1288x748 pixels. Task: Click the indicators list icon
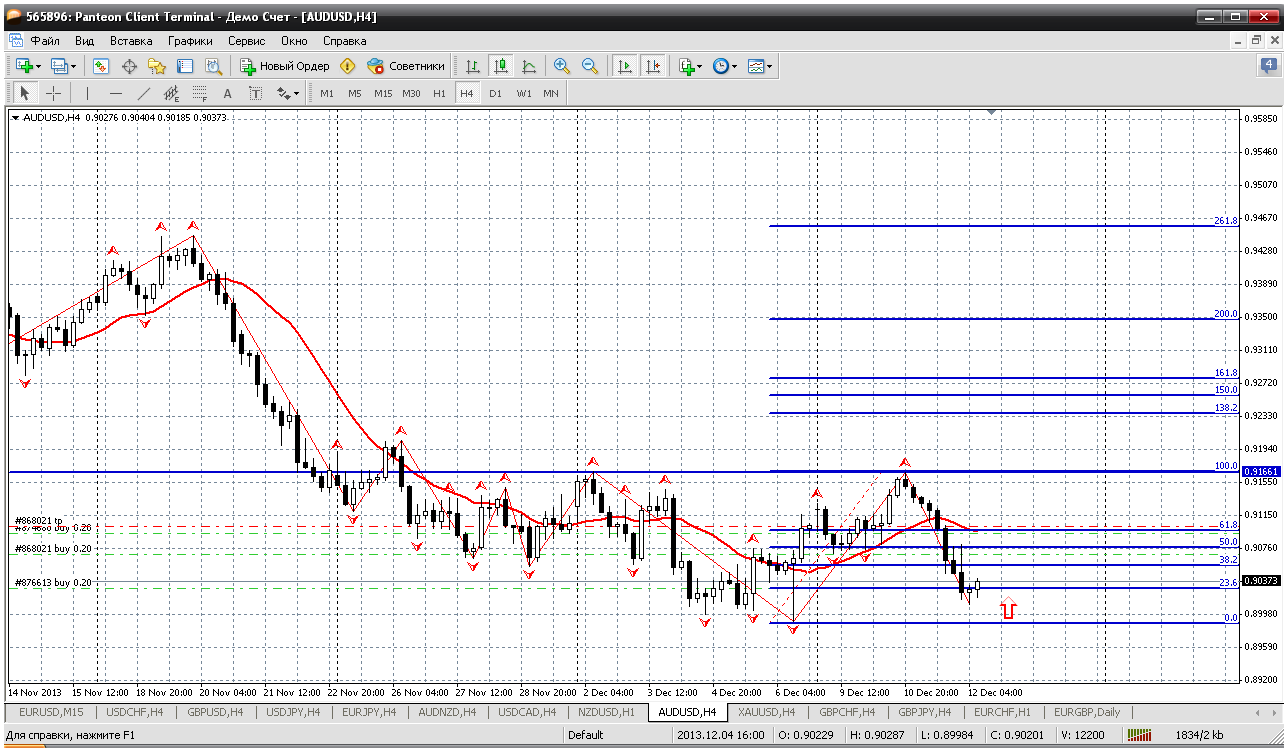click(686, 66)
